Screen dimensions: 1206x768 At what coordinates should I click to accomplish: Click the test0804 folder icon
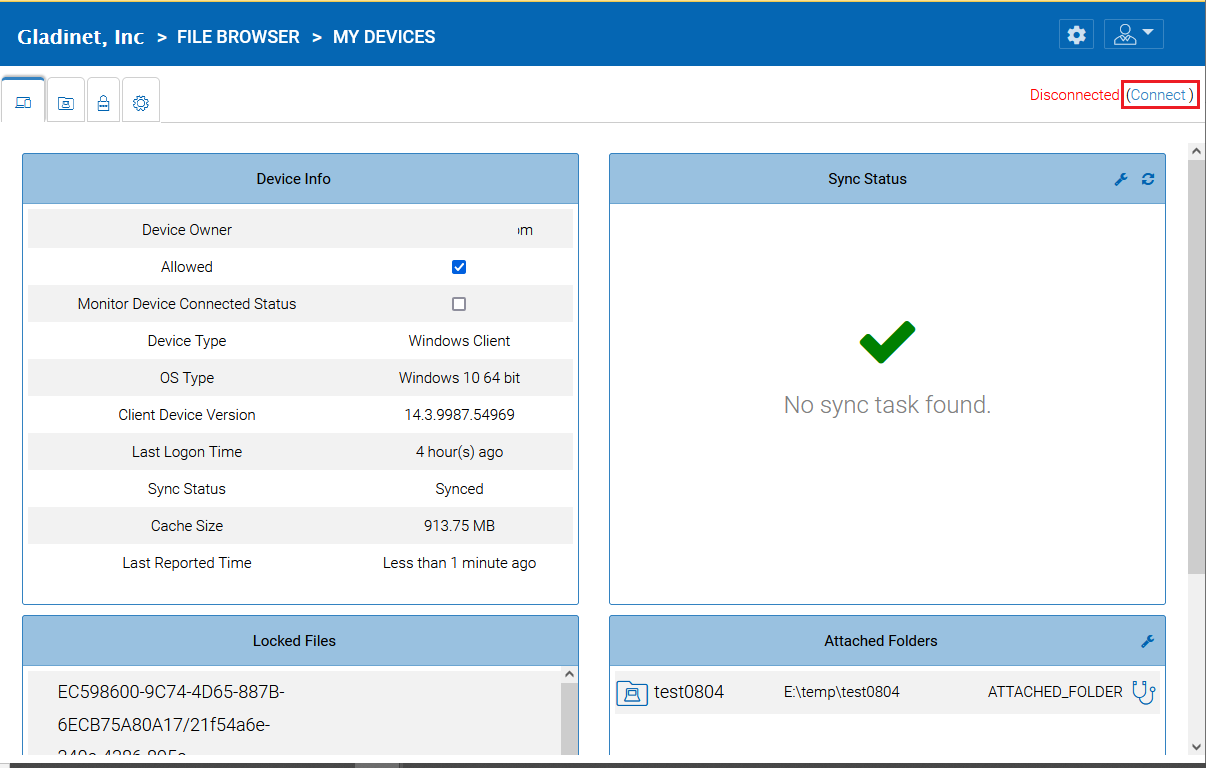tap(632, 692)
